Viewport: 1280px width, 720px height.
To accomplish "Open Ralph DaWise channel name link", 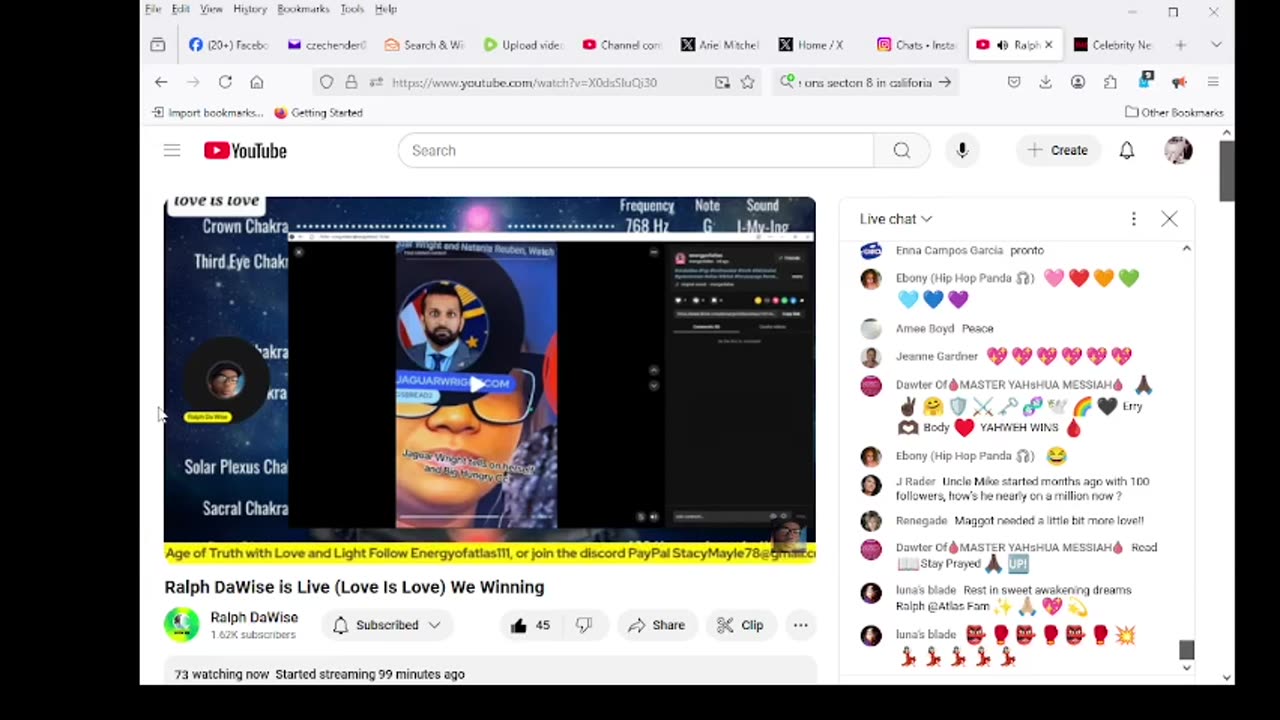I will tap(254, 617).
